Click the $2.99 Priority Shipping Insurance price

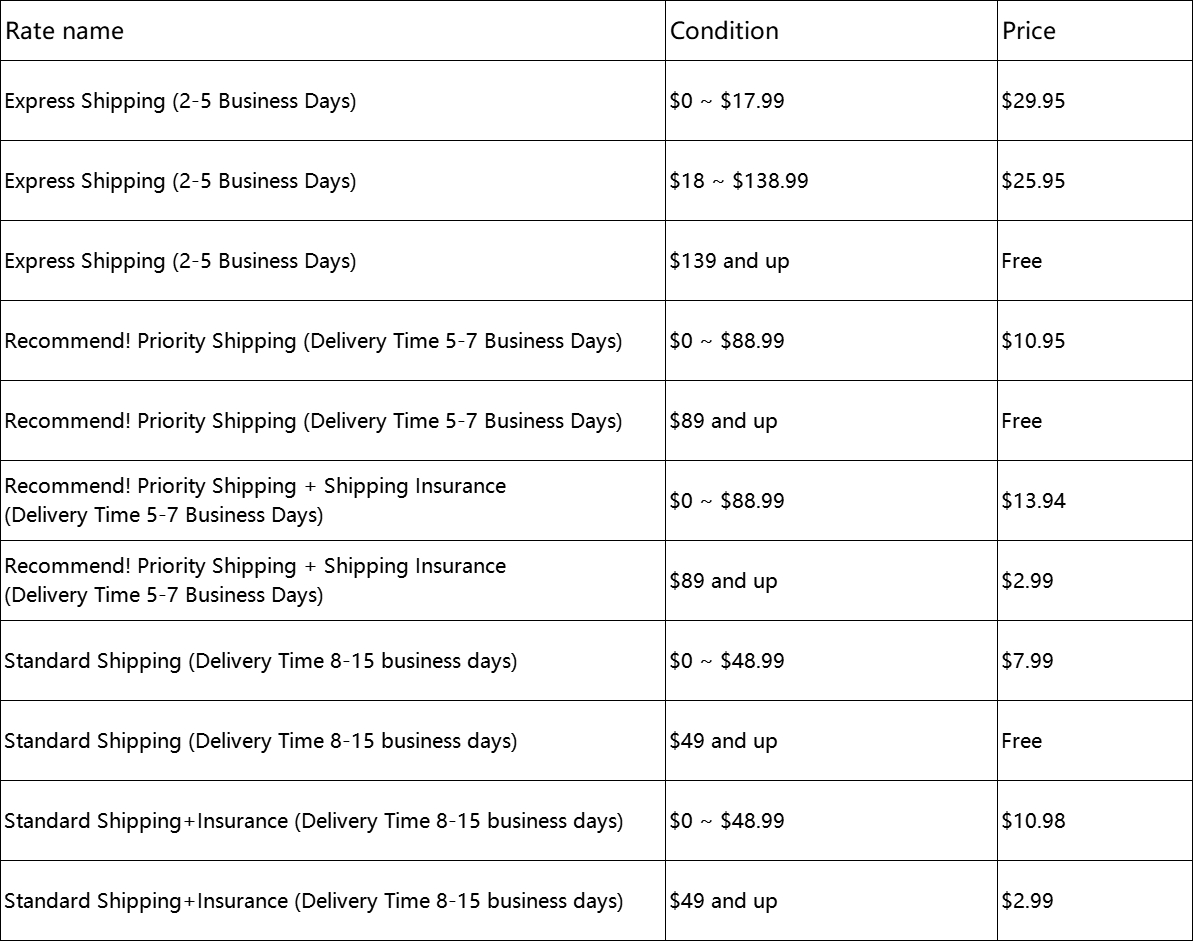pyautogui.click(x=1027, y=581)
